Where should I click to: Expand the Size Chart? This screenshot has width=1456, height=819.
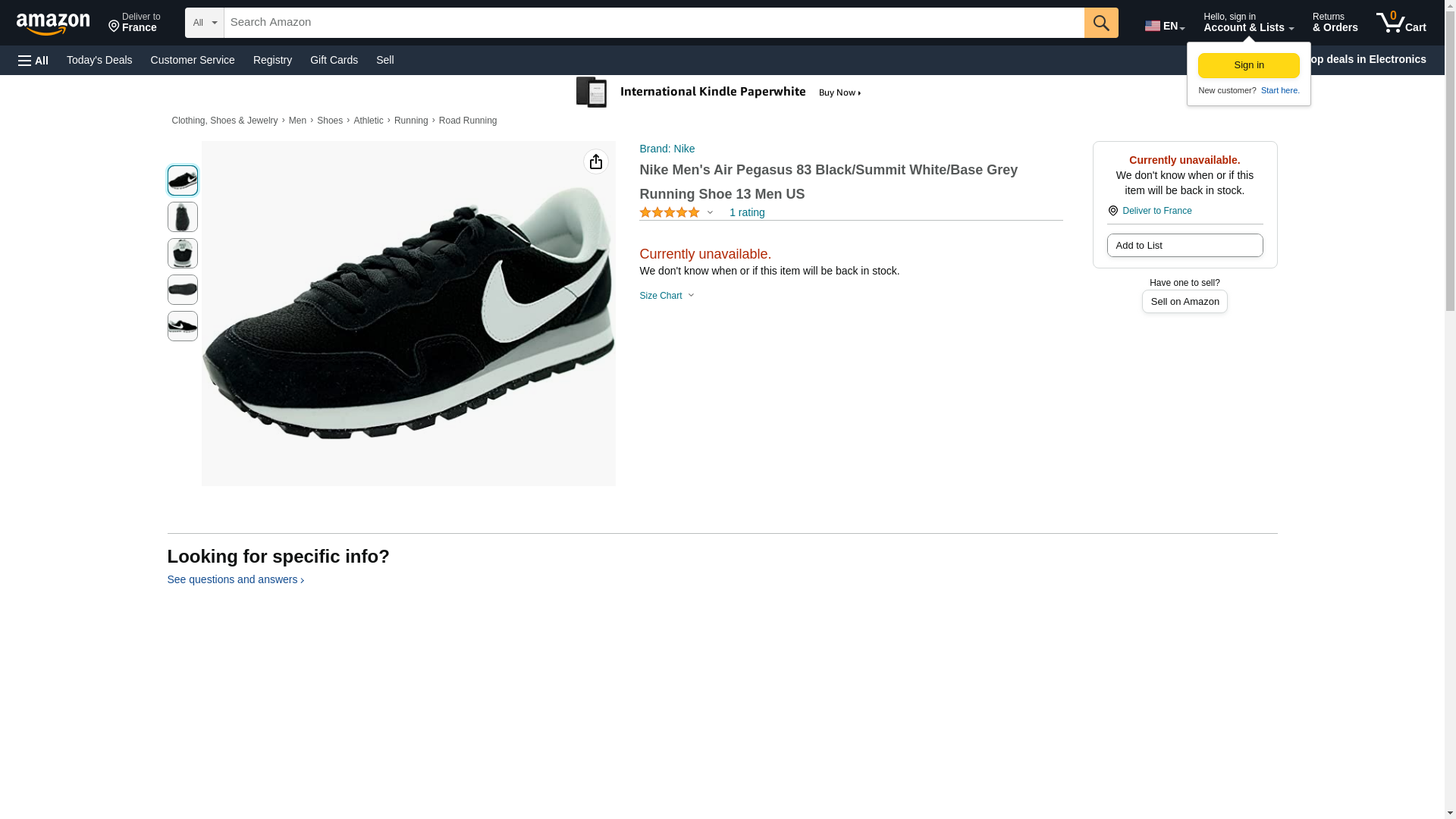tap(666, 296)
